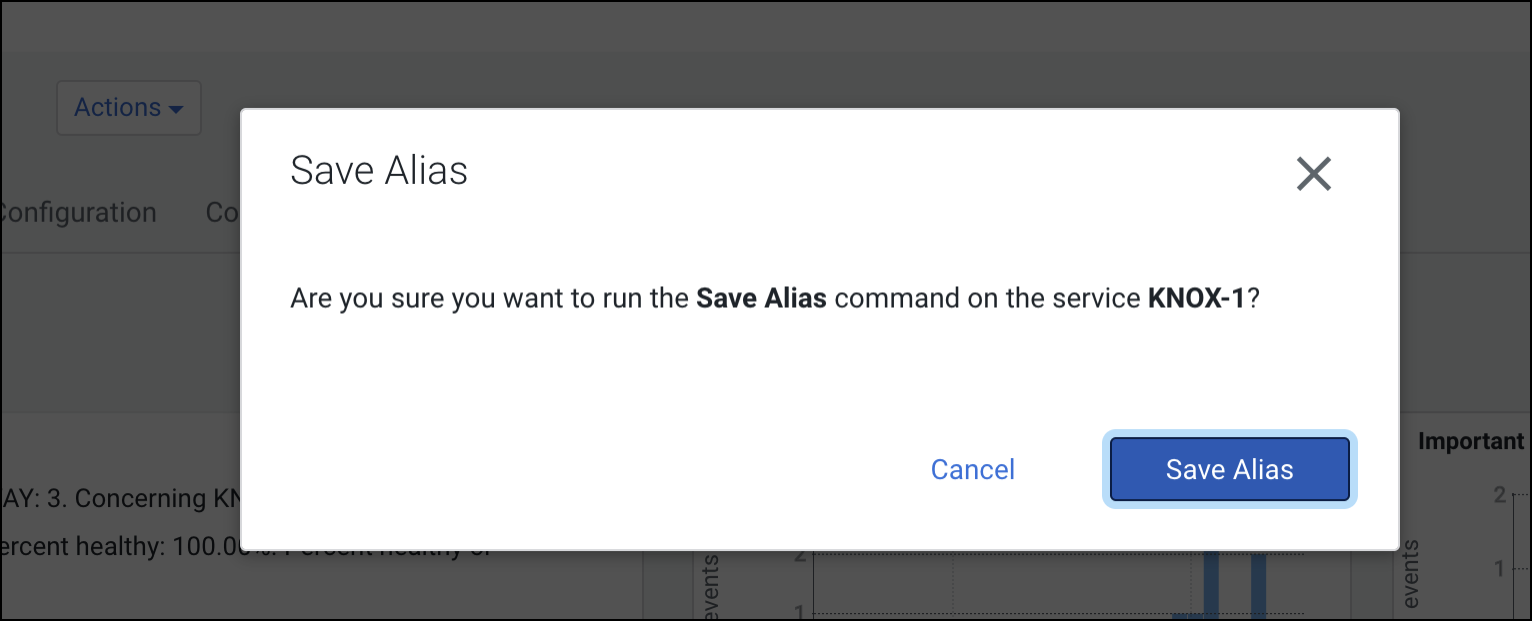Confirm with the blue Save Alias button
The width and height of the screenshot is (1532, 621).
click(1229, 469)
